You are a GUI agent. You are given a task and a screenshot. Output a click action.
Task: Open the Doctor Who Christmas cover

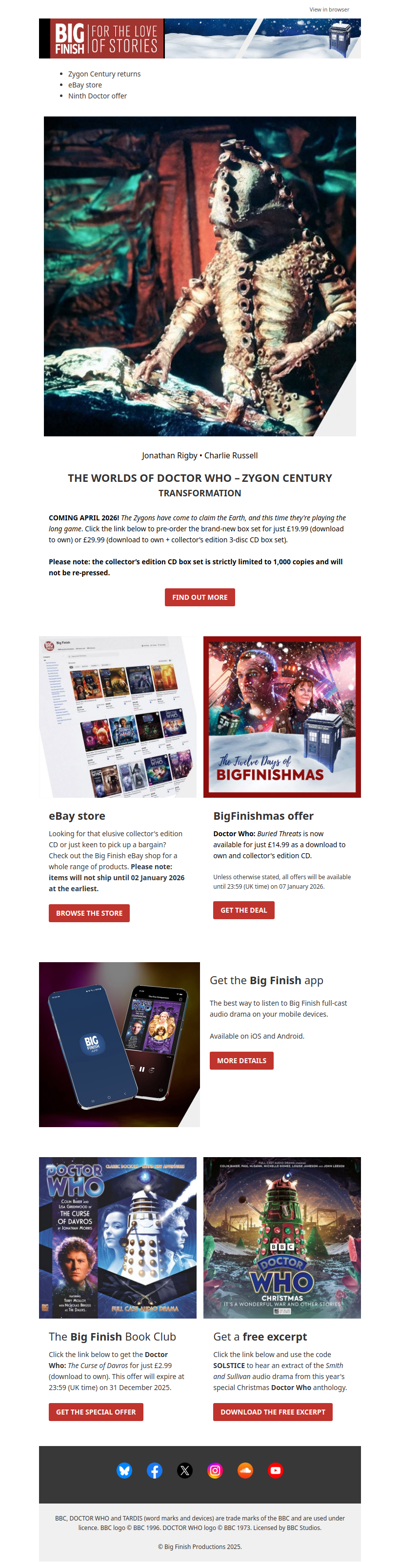pyautogui.click(x=282, y=1237)
